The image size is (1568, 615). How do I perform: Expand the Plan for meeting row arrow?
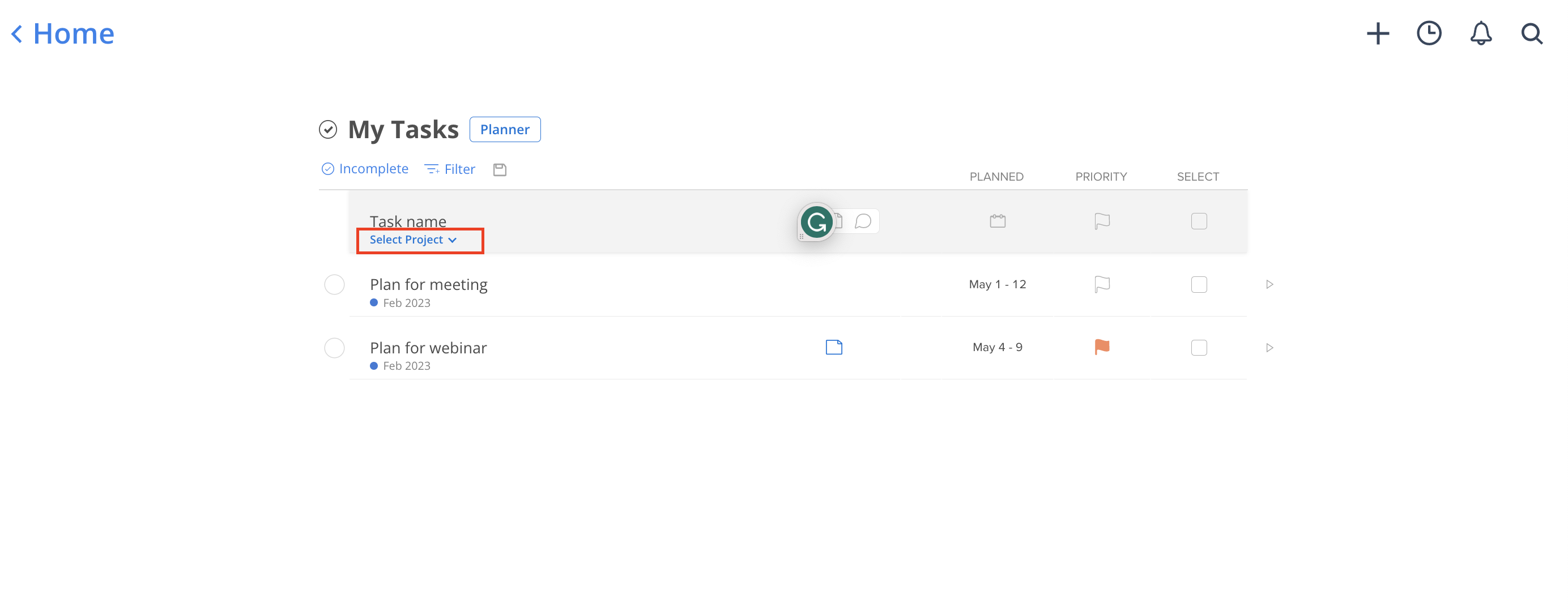(1269, 284)
